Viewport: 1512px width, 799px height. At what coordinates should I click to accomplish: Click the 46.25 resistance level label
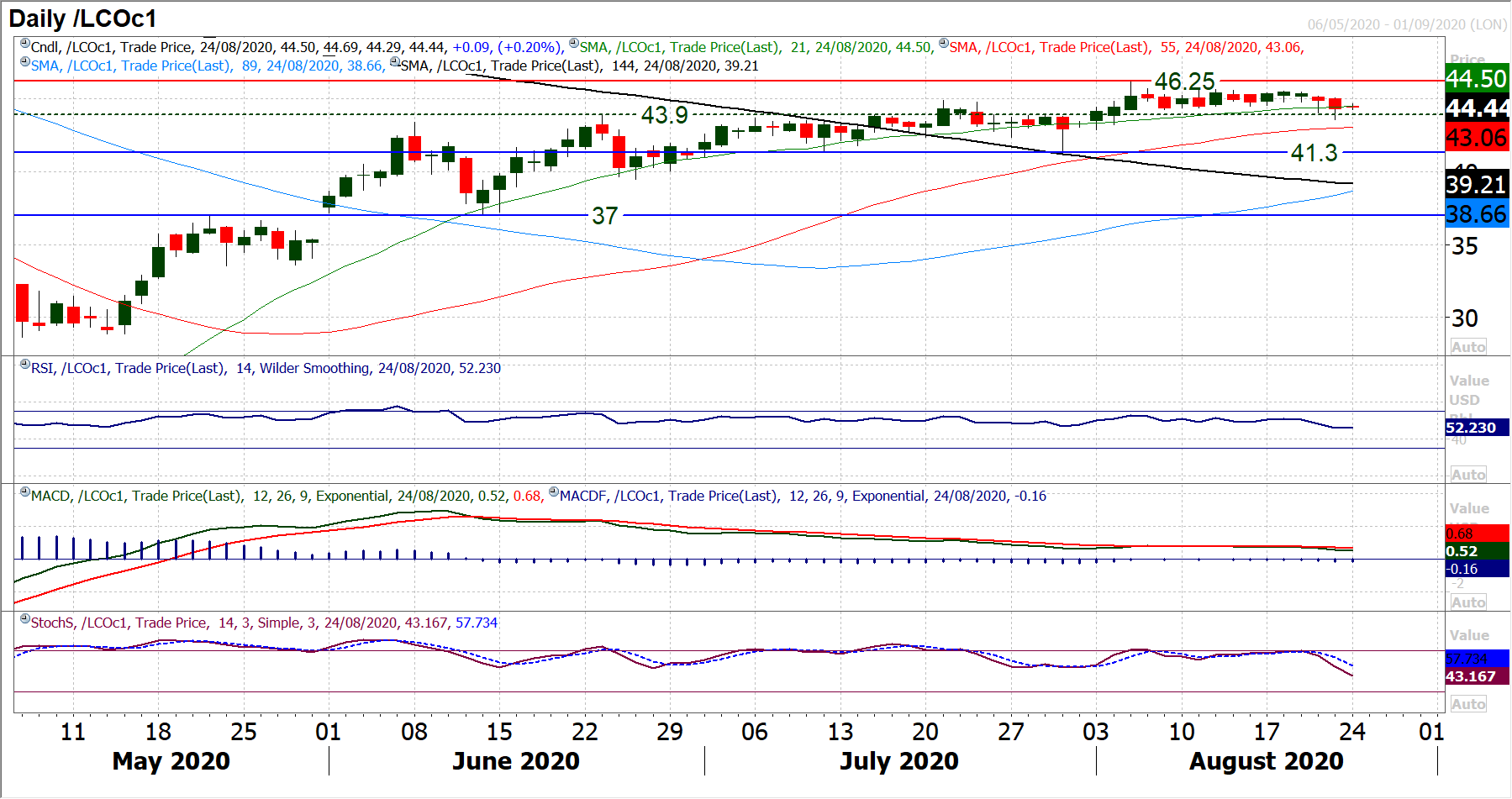tap(1185, 81)
